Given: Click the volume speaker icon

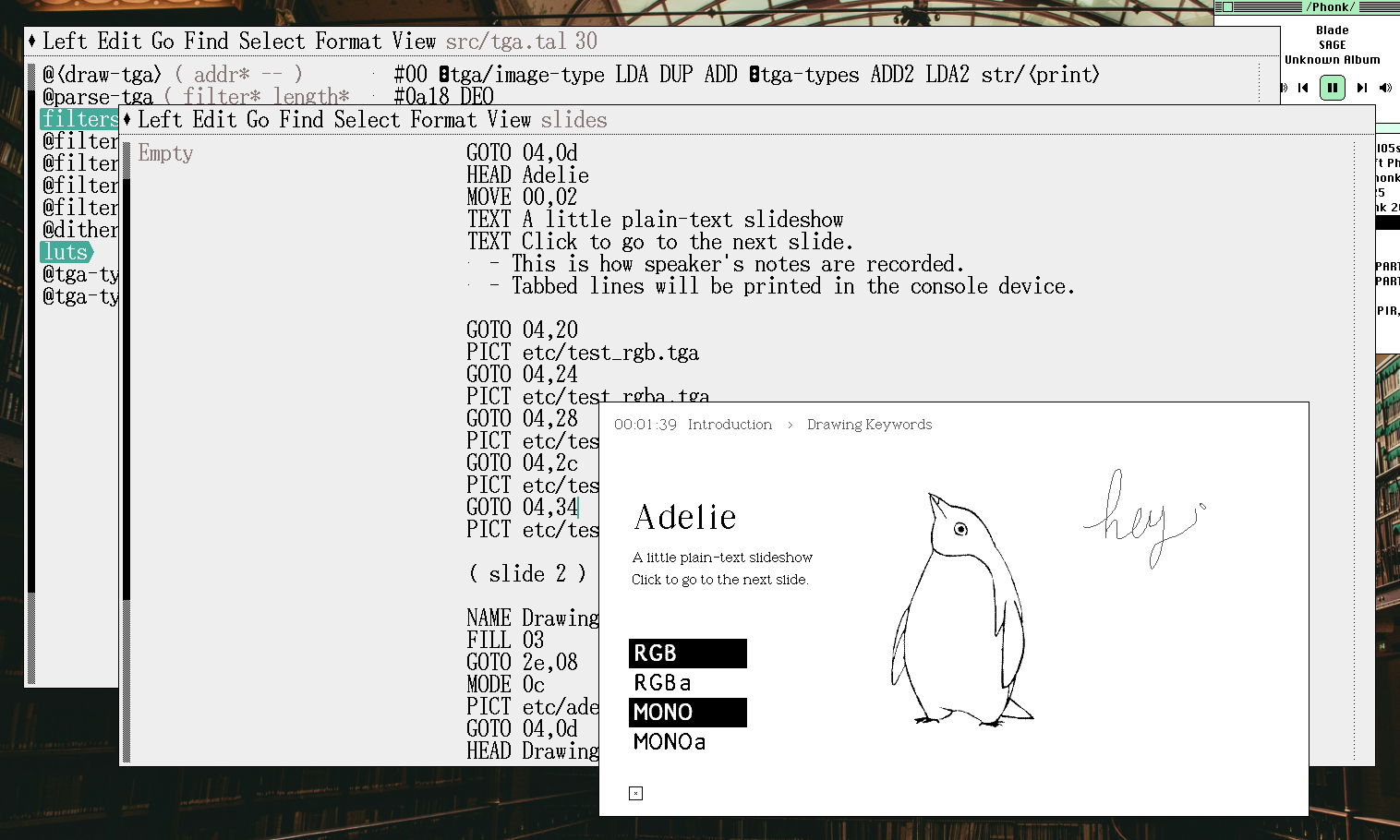Looking at the screenshot, I should [1385, 88].
